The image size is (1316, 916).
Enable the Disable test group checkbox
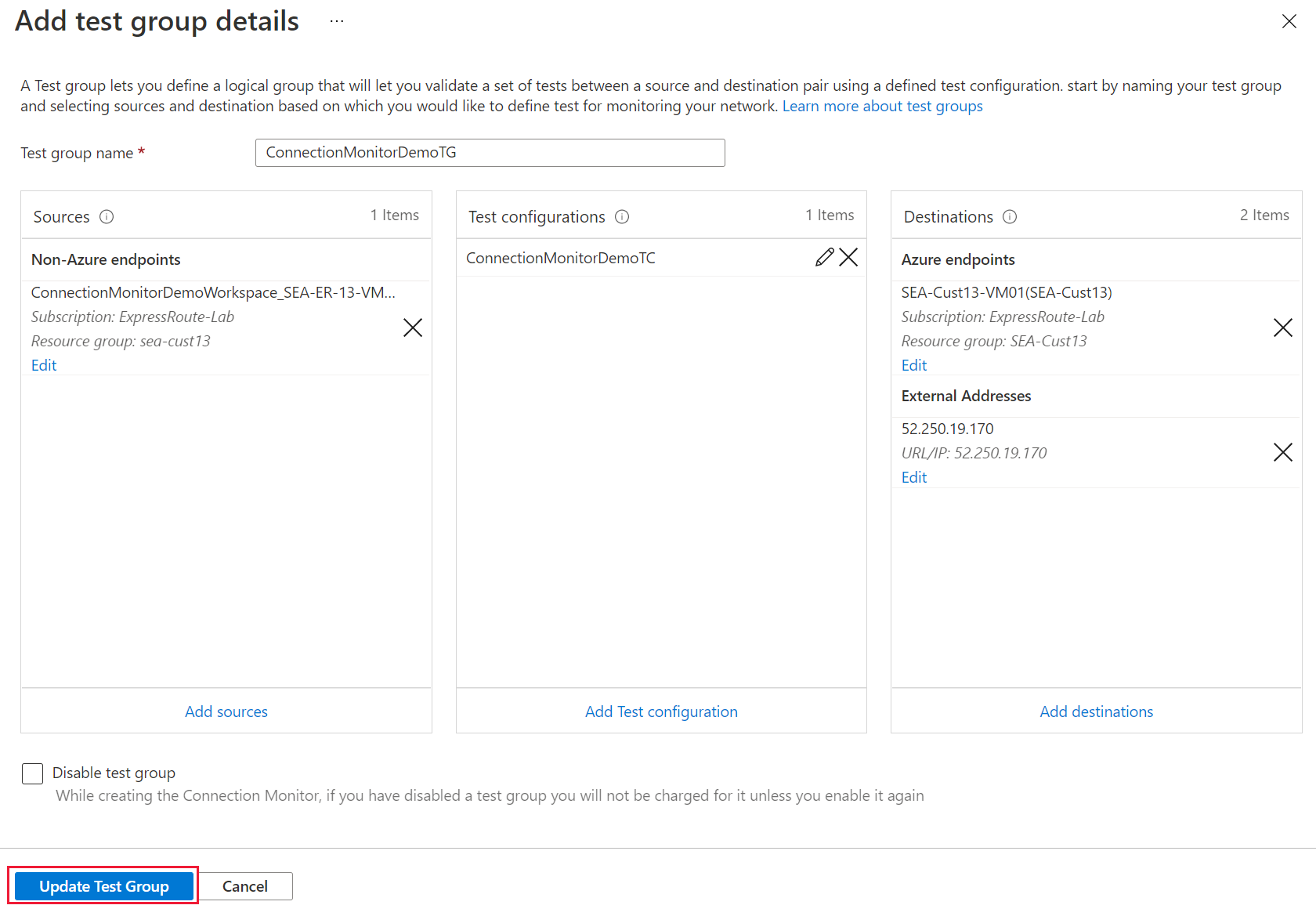click(x=33, y=773)
